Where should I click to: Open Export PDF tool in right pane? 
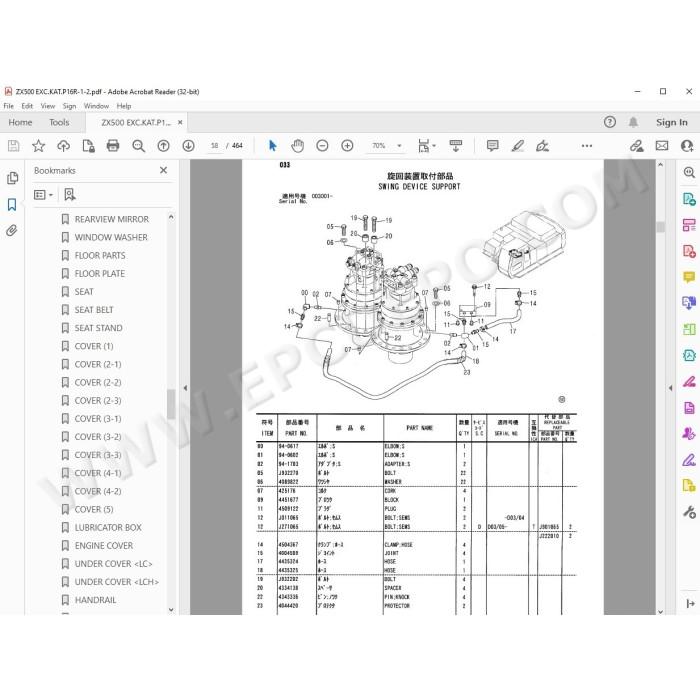click(689, 199)
